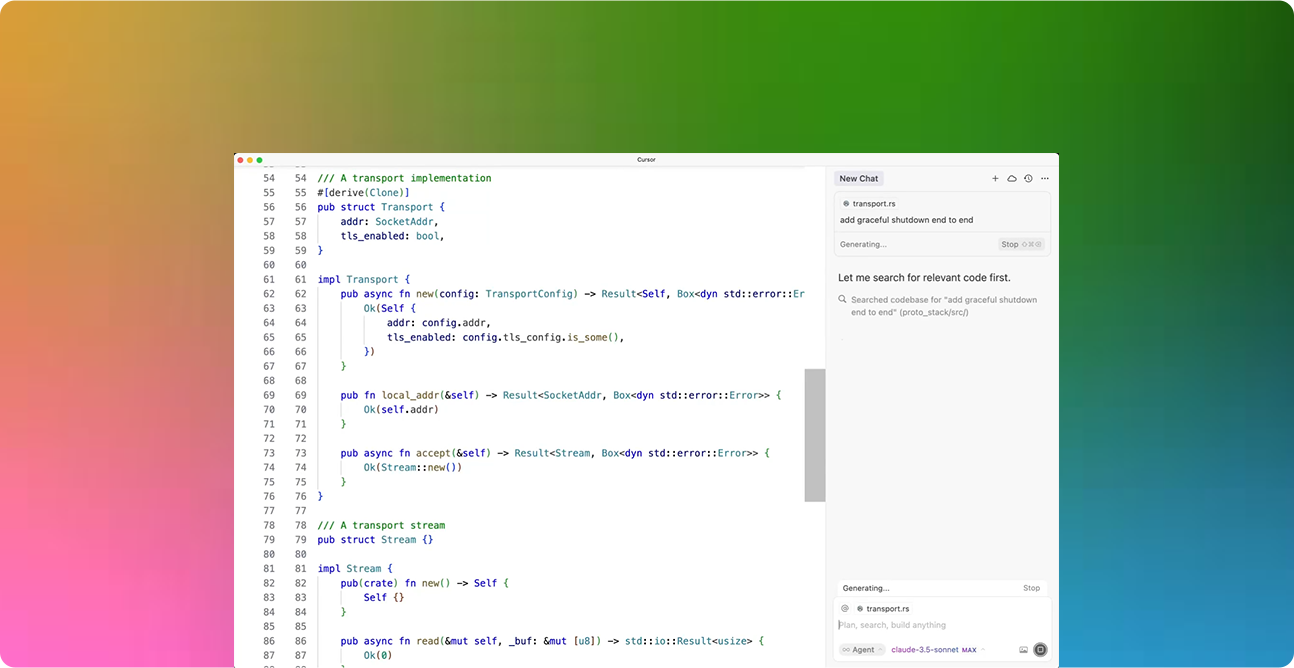Click 'tls_enabled: config.tls_config.is_some(),' line
The height and width of the screenshot is (668, 1294).
pyautogui.click(x=505, y=337)
